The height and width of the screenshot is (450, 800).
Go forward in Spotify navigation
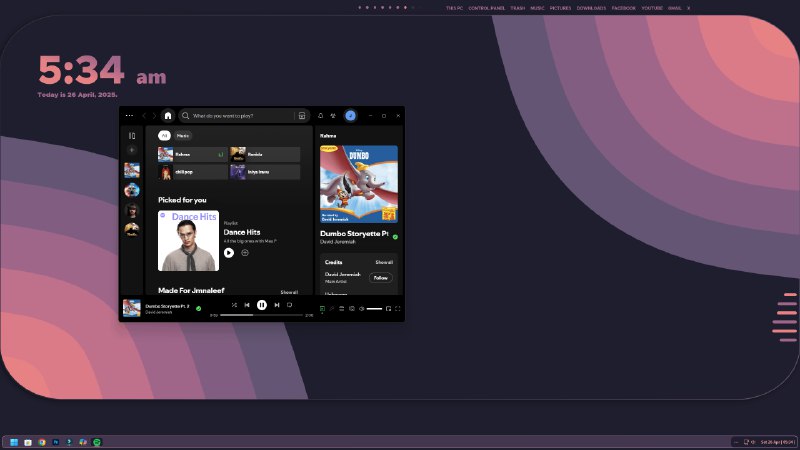[154, 116]
